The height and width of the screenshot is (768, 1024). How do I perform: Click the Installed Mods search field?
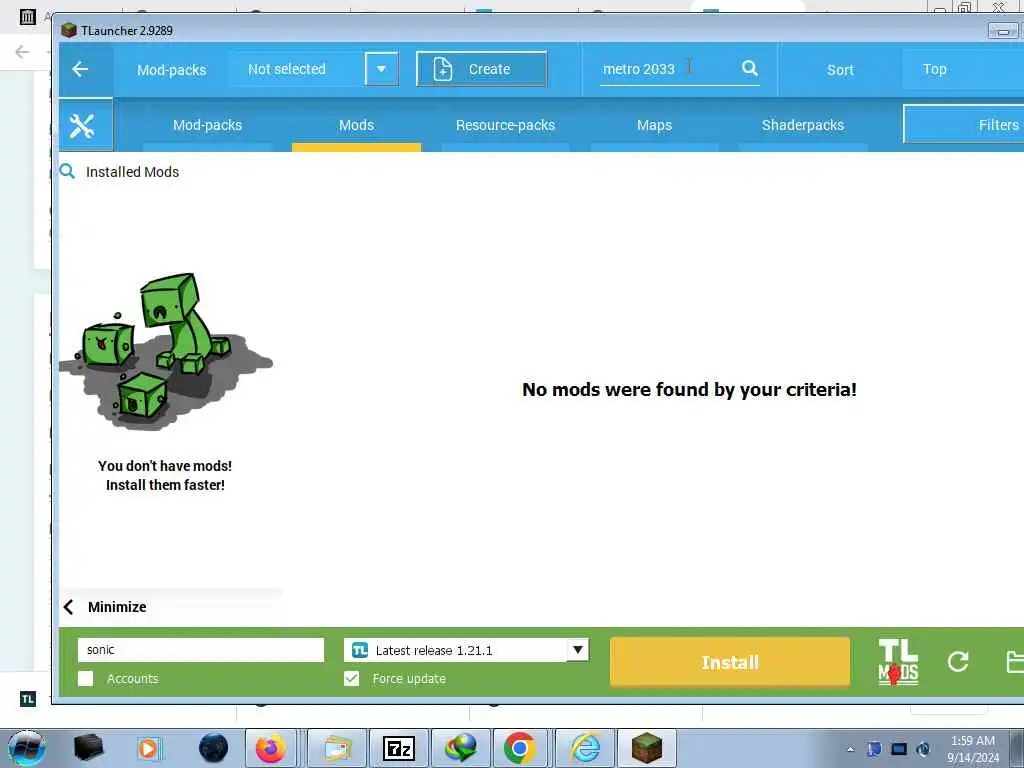pyautogui.click(x=132, y=172)
